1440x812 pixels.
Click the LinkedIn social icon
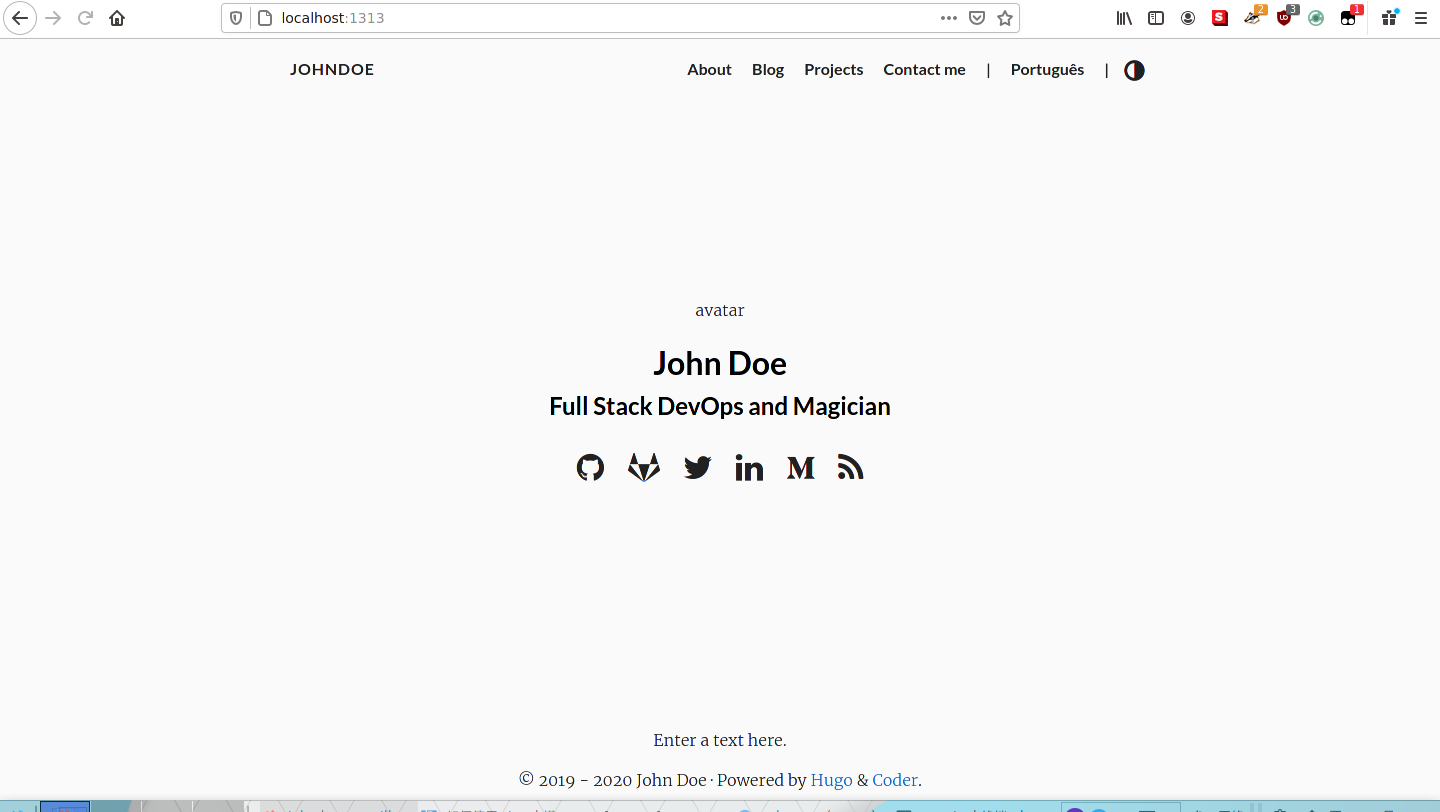click(749, 467)
